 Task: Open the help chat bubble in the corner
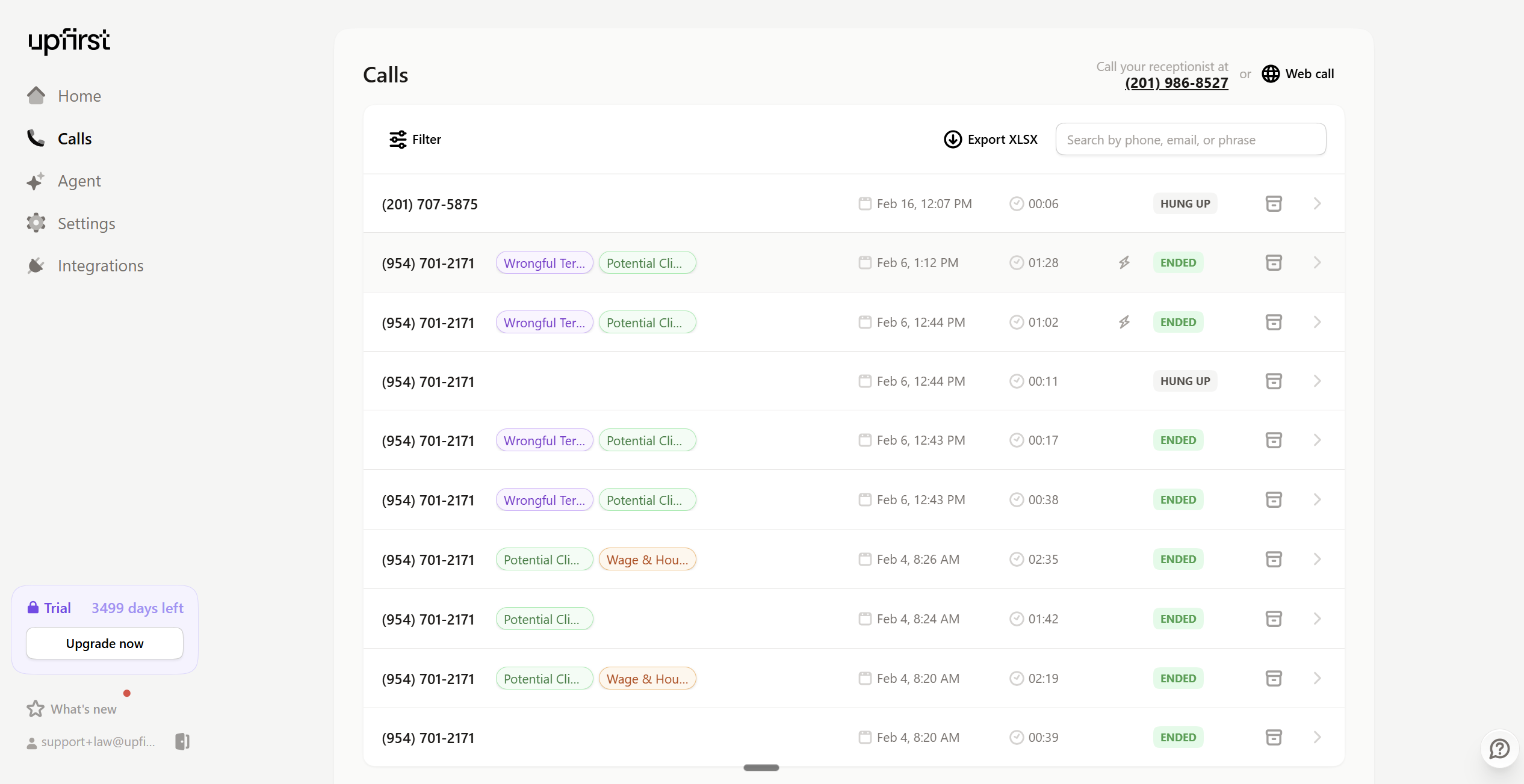click(1498, 749)
